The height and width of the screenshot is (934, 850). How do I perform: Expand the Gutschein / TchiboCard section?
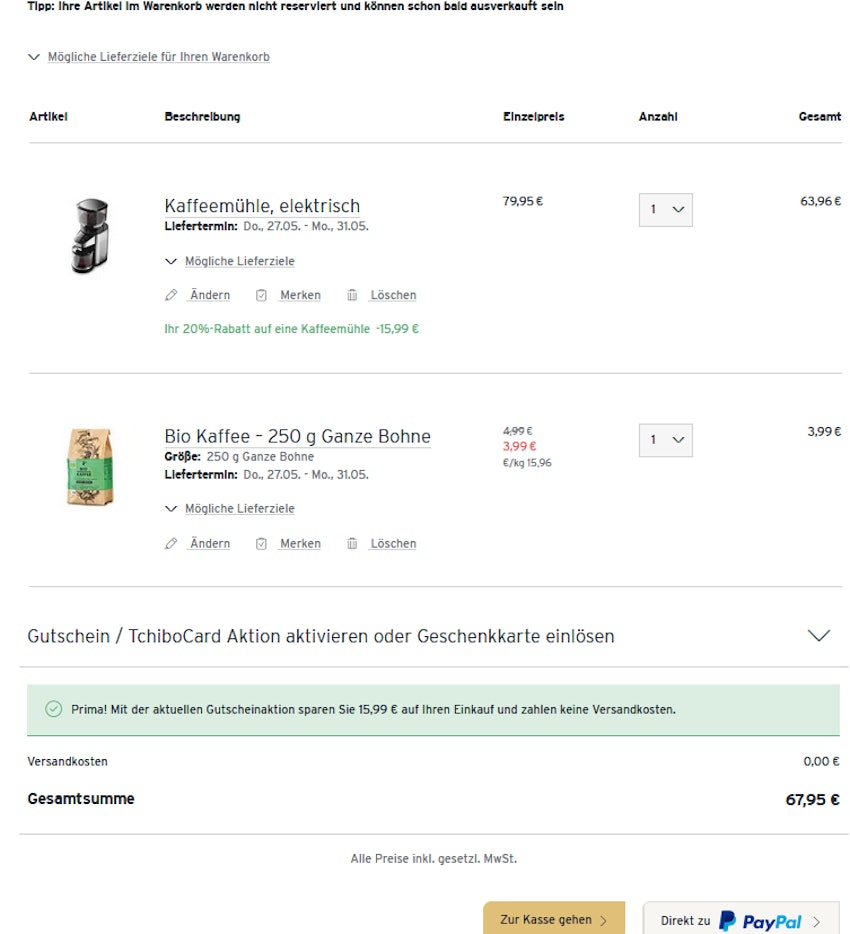[819, 636]
